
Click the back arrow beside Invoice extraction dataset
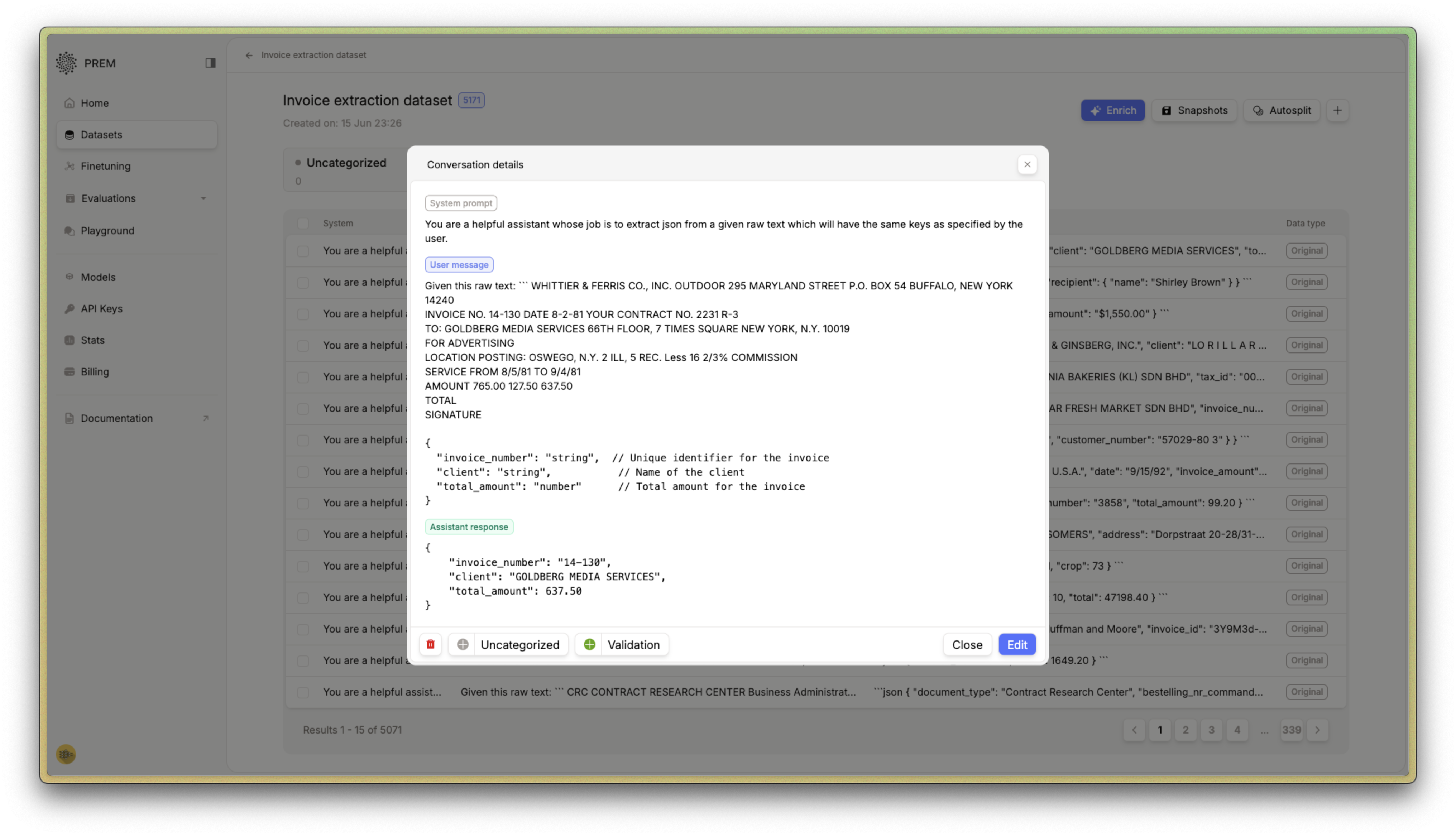[x=249, y=55]
